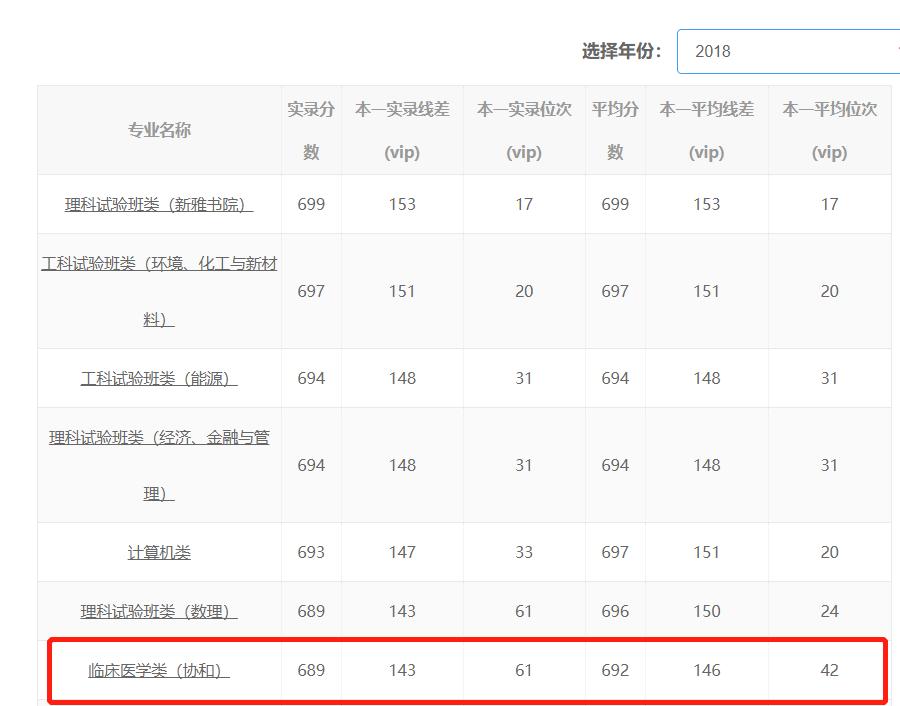Click the 专业名称 column header

click(158, 129)
